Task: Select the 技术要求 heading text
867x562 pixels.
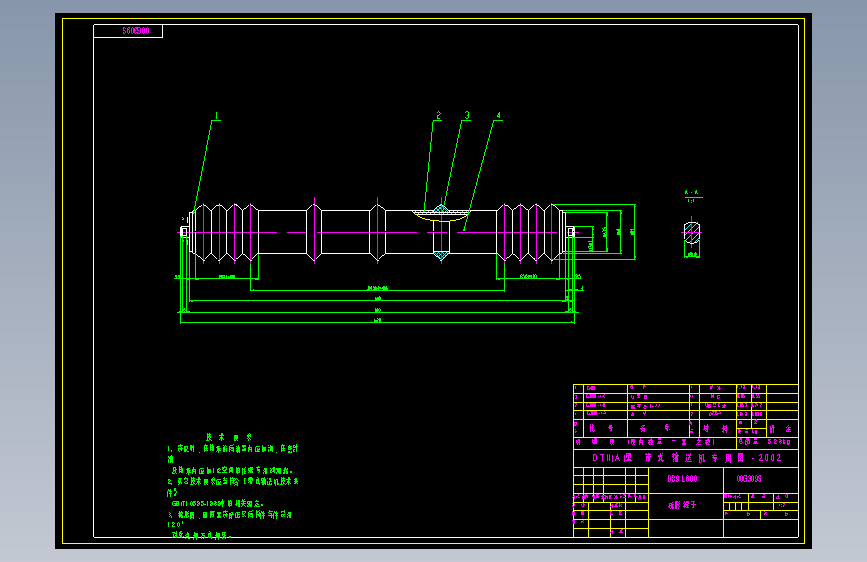Action: point(228,437)
